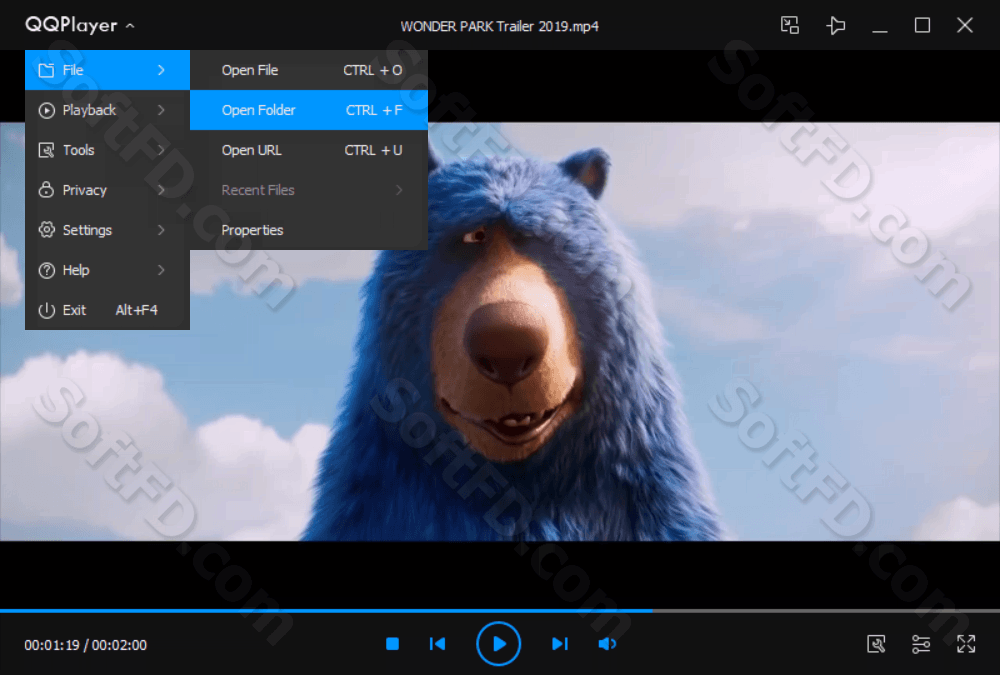Click the CTRL + U shortcut label
This screenshot has height=675, width=1000.
point(373,151)
